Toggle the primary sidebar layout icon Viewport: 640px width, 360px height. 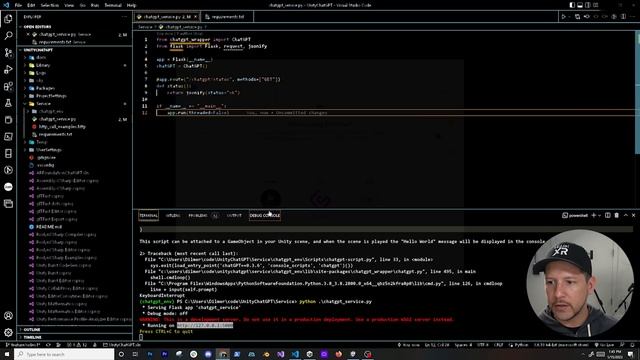click(572, 5)
